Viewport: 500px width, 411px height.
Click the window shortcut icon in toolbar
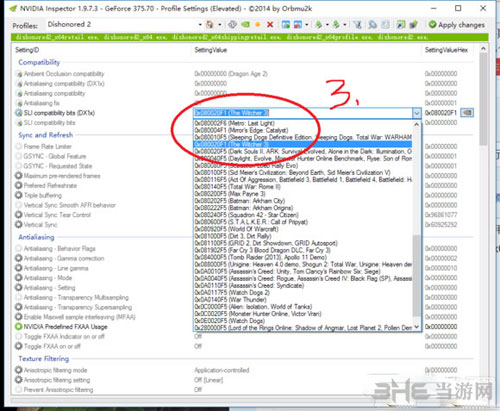pyautogui.click(x=401, y=24)
